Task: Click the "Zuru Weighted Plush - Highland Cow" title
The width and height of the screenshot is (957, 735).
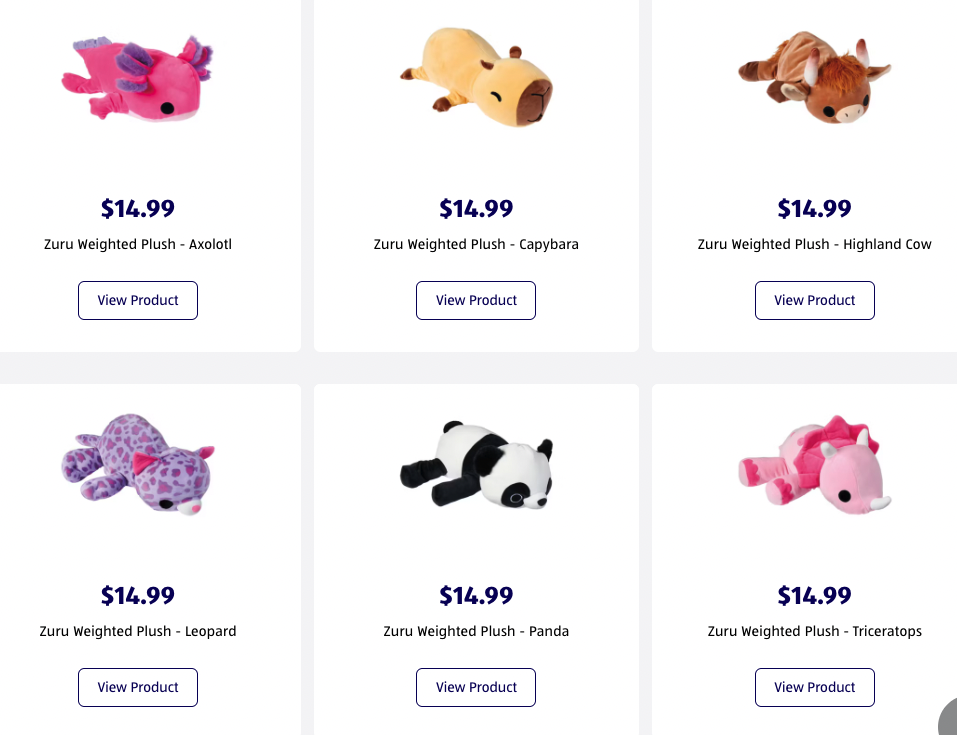Action: (814, 244)
